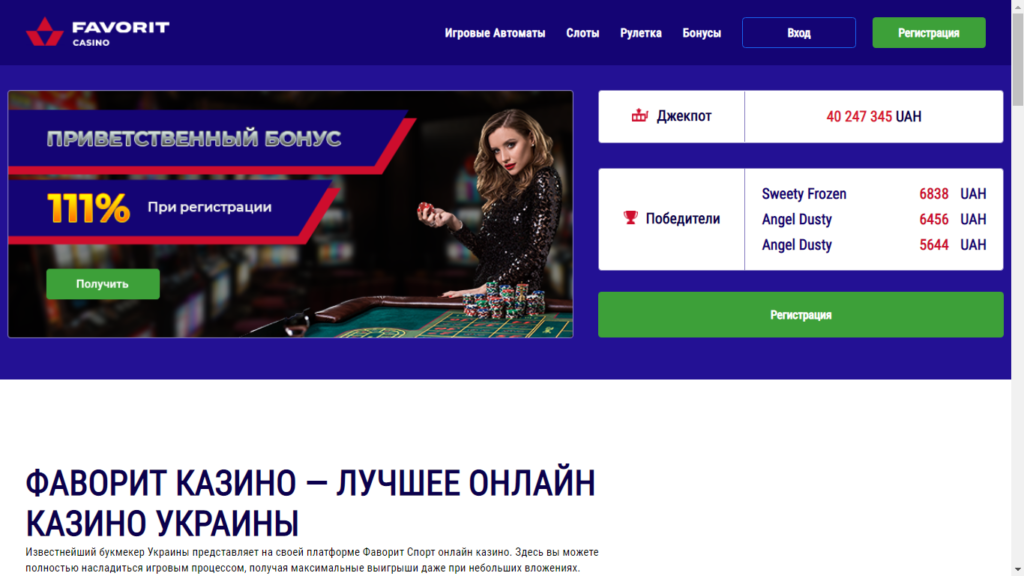Open the Слоты menu item
The height and width of the screenshot is (576, 1024).
[x=583, y=33]
